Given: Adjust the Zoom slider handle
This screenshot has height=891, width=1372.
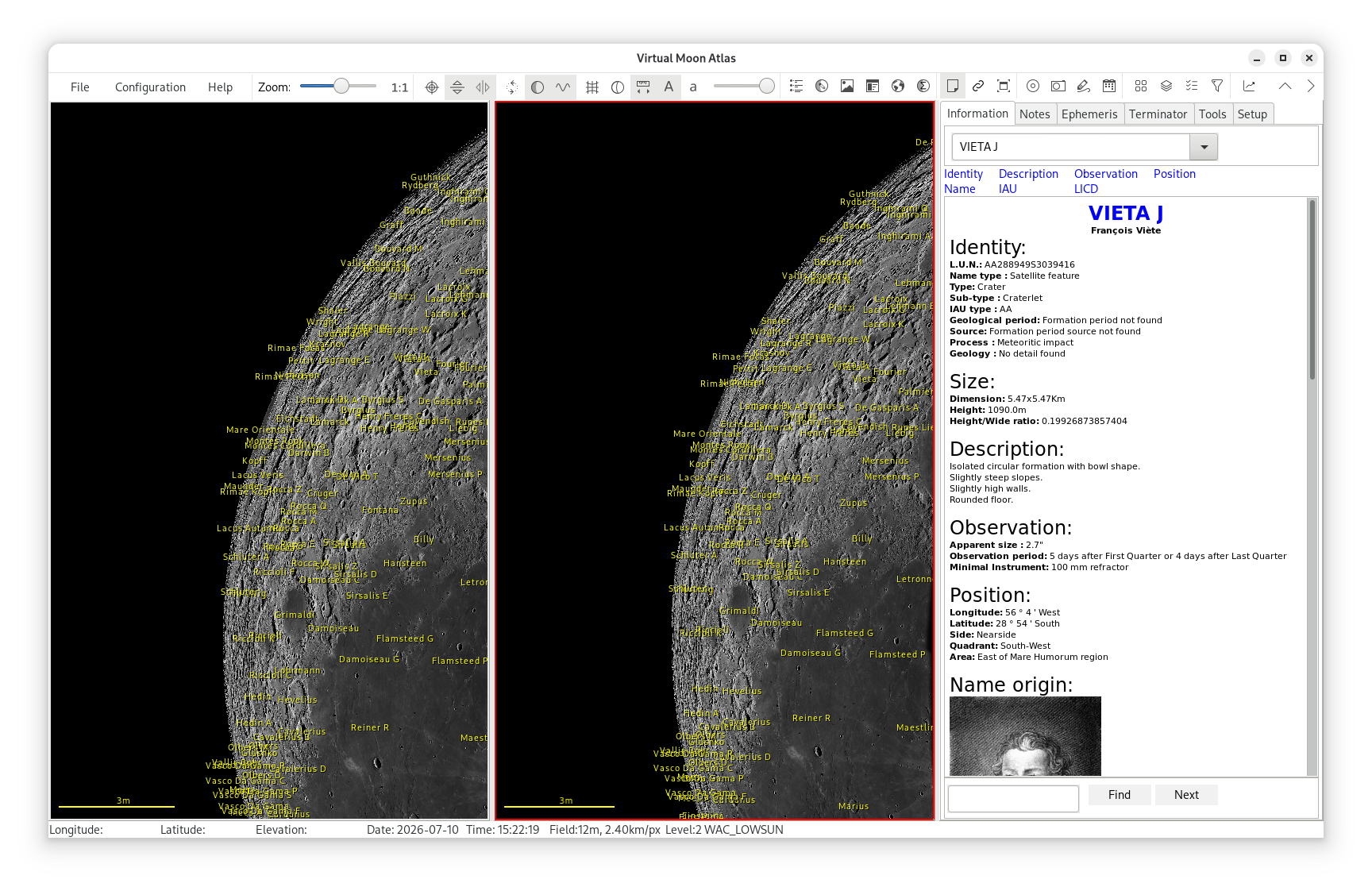Looking at the screenshot, I should point(341,87).
